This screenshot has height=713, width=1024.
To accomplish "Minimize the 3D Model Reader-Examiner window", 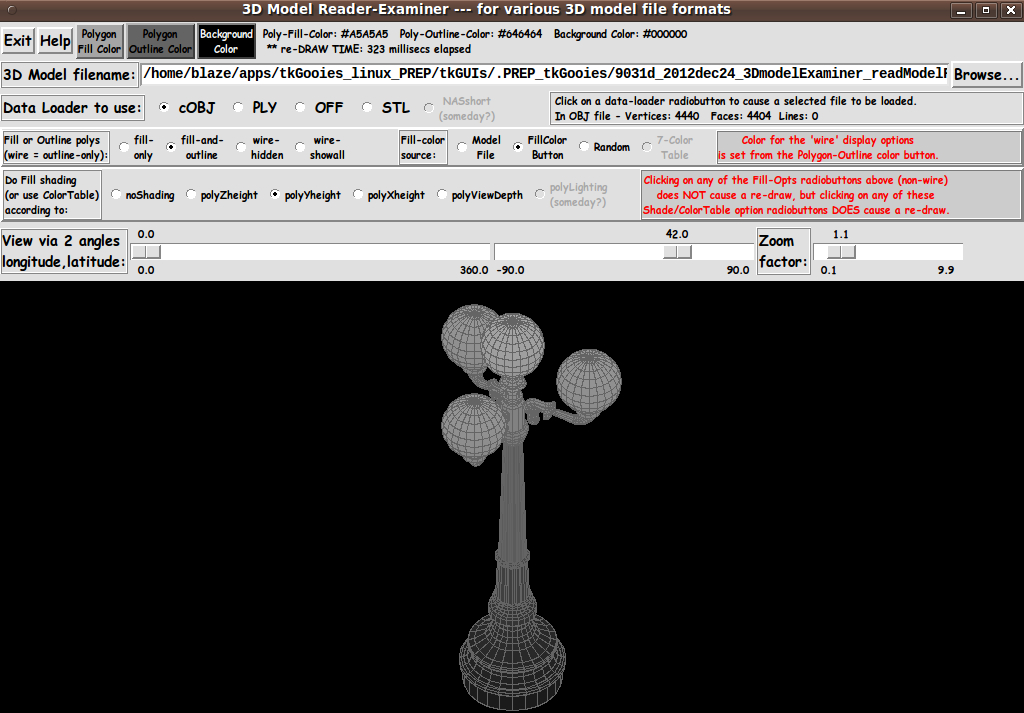I will 961,10.
